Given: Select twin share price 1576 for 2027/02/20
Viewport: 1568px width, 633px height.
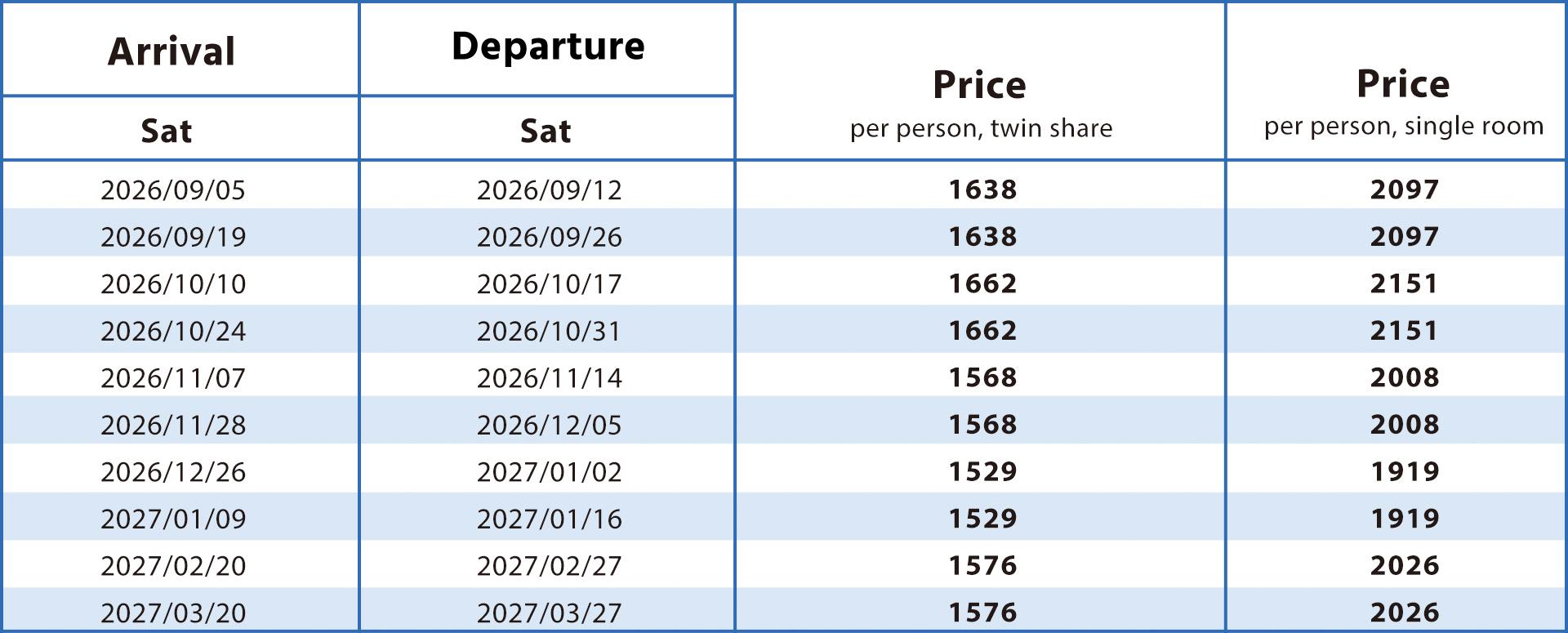Looking at the screenshot, I should click(982, 565).
